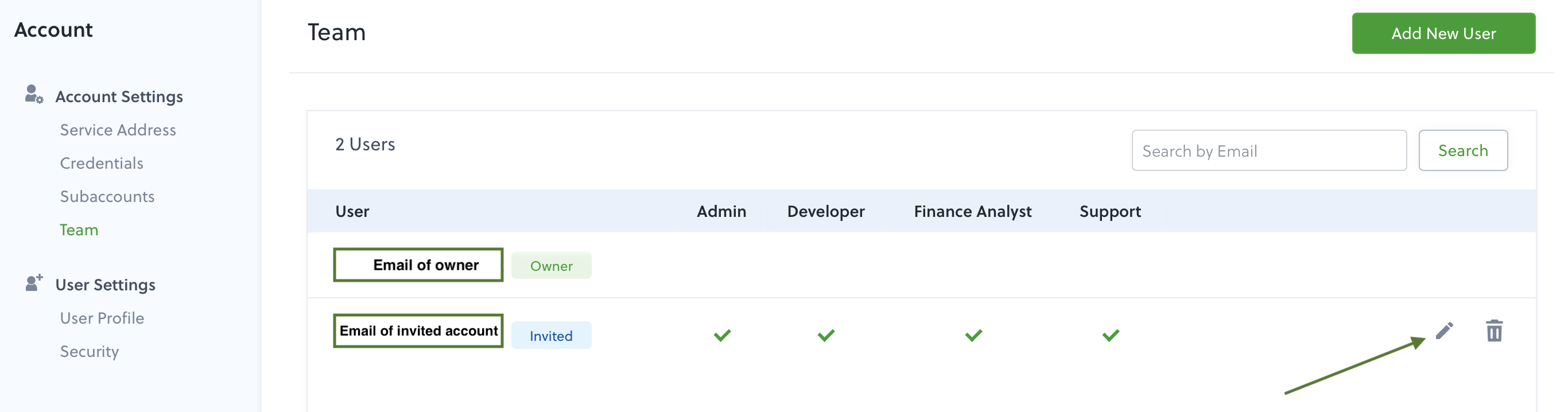The image size is (1568, 412).
Task: Click the Finance Analyst checkmark for invited account
Action: [x=973, y=335]
